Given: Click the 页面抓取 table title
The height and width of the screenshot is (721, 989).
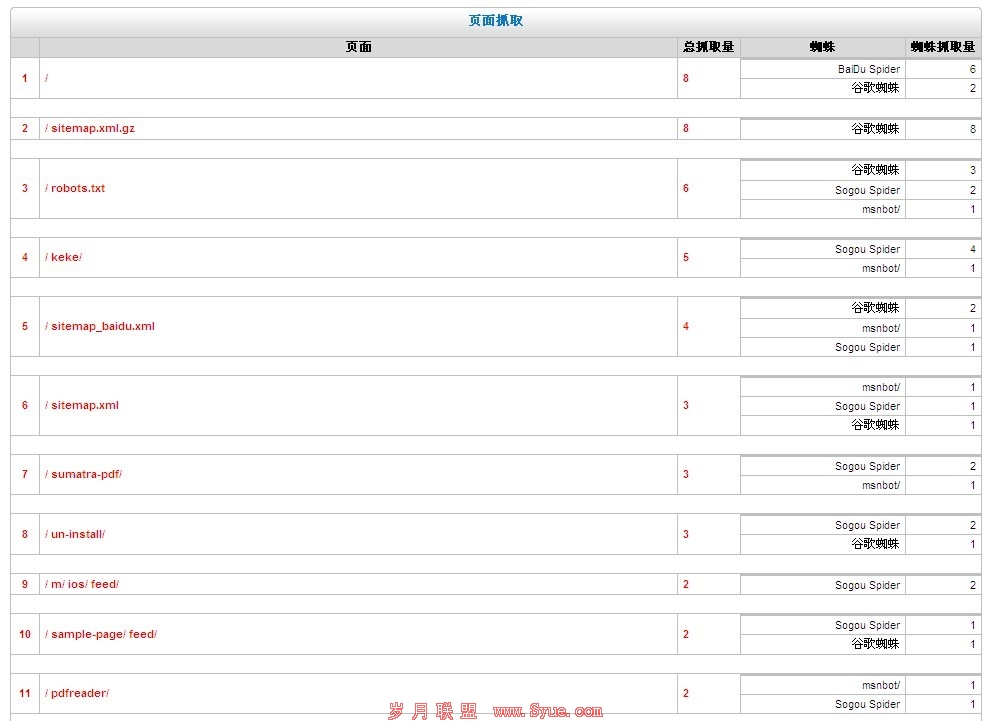Looking at the screenshot, I should [495, 20].
